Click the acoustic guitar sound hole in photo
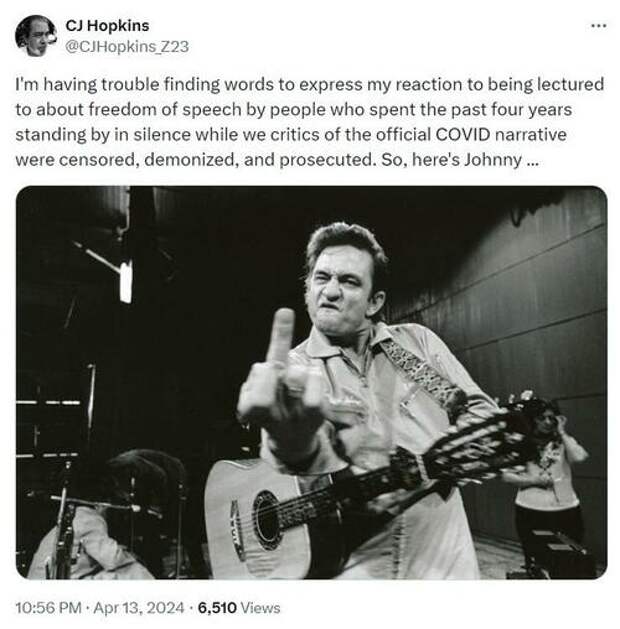620x629 pixels. point(265,520)
